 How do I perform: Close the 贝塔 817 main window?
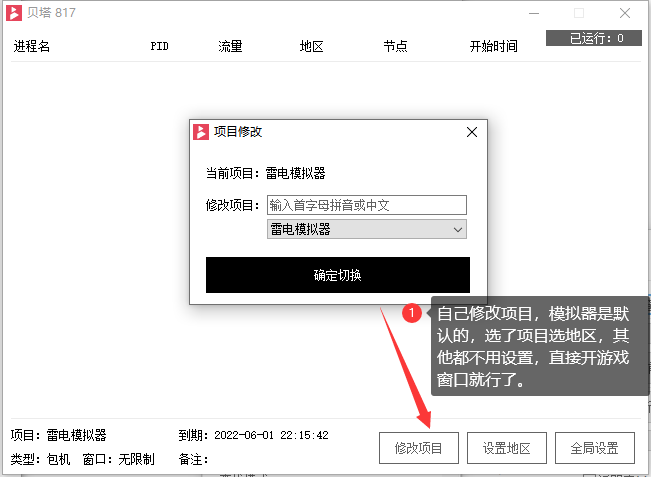pyautogui.click(x=625, y=13)
